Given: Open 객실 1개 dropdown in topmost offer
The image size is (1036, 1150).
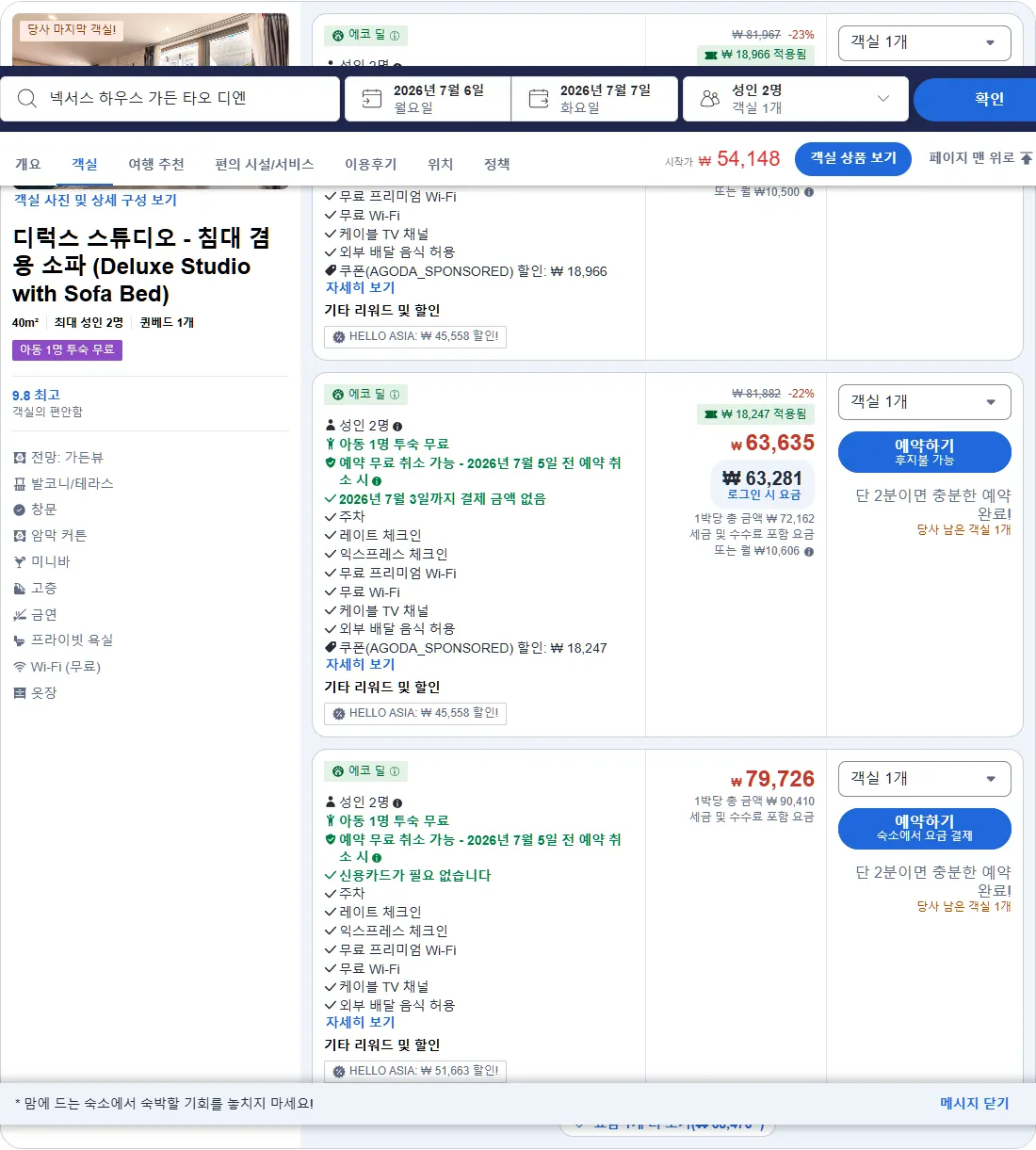Looking at the screenshot, I should click(924, 42).
